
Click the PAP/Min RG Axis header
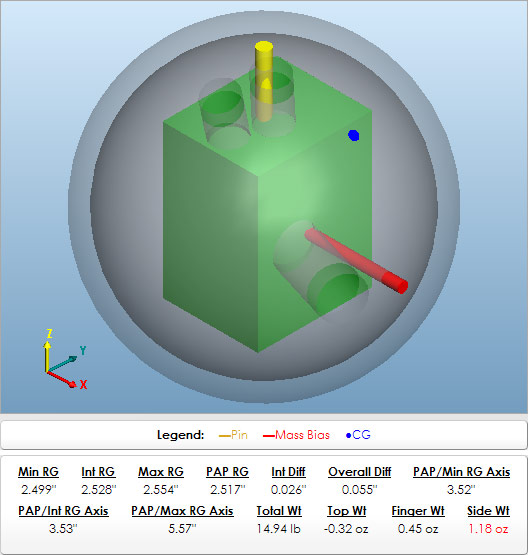[x=461, y=472]
